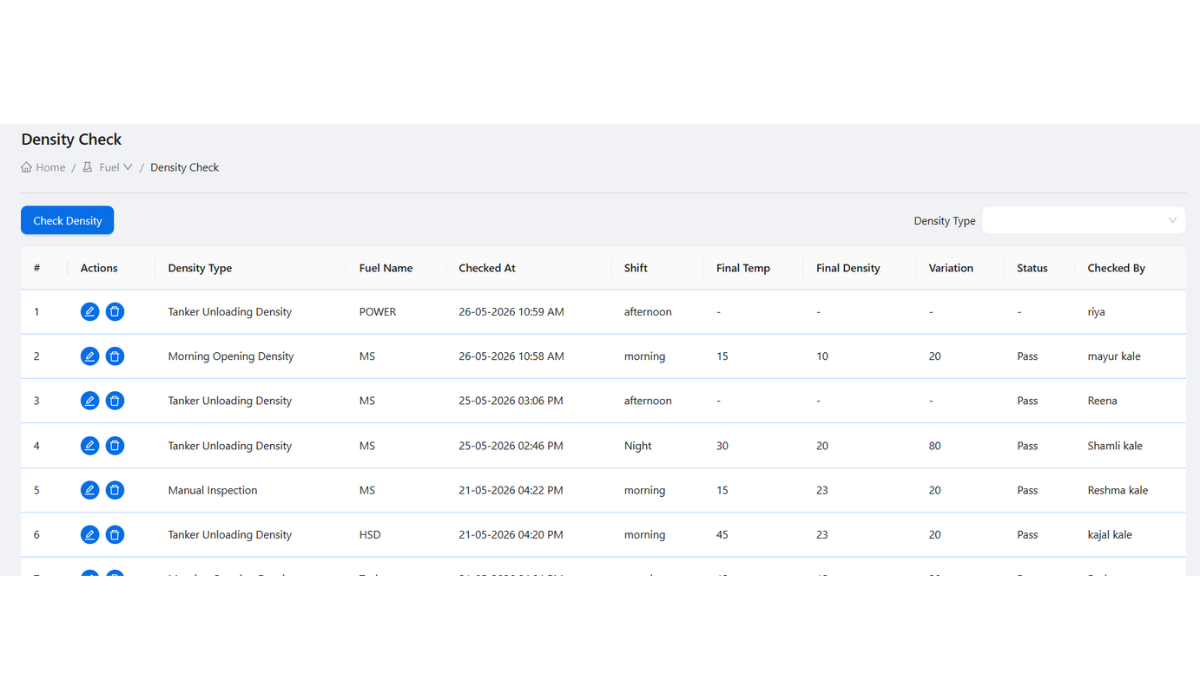Click the Check Density button
The image size is (1200, 700).
click(x=67, y=220)
